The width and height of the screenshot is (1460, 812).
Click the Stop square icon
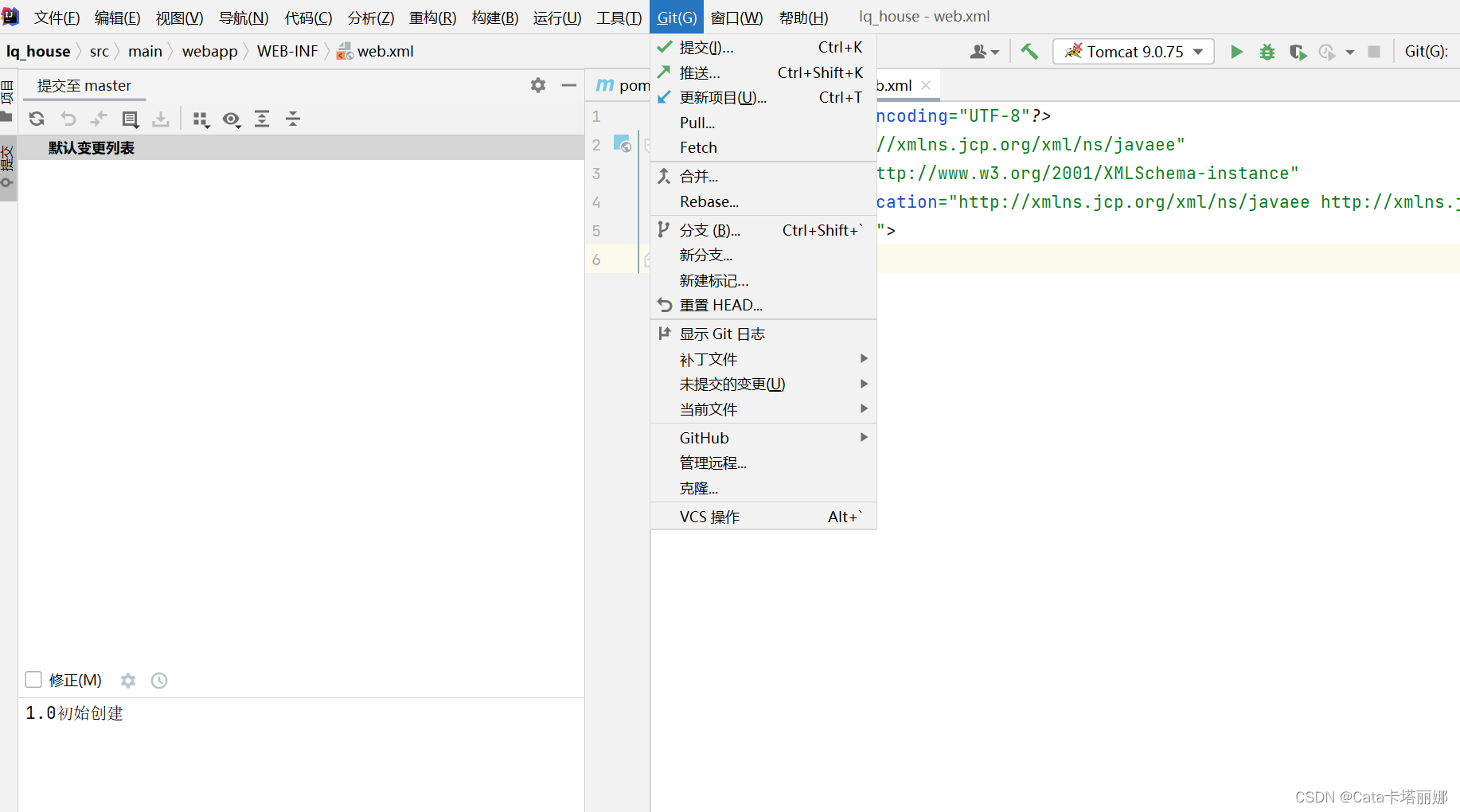click(x=1374, y=52)
